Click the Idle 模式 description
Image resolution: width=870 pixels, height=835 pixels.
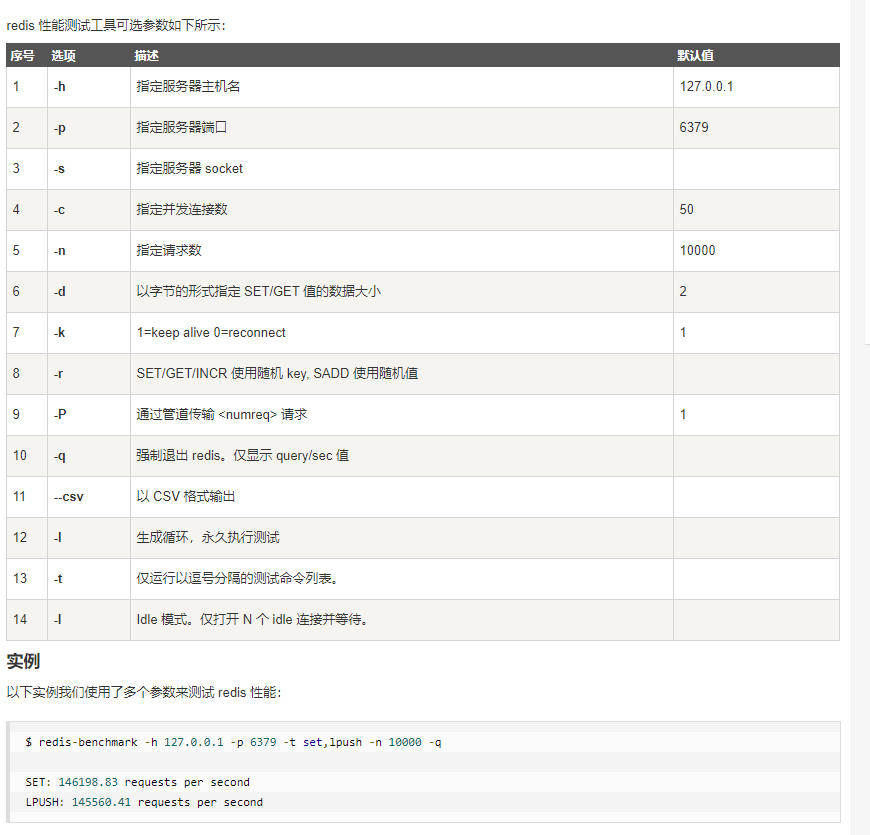(252, 620)
